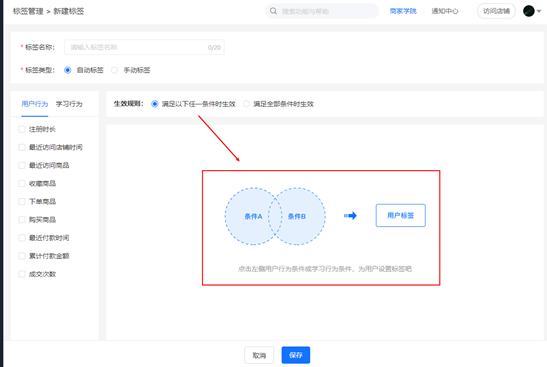Choose 满足全部条件时生效 rule
Image resolution: width=547 pixels, height=367 pixels.
coord(246,104)
